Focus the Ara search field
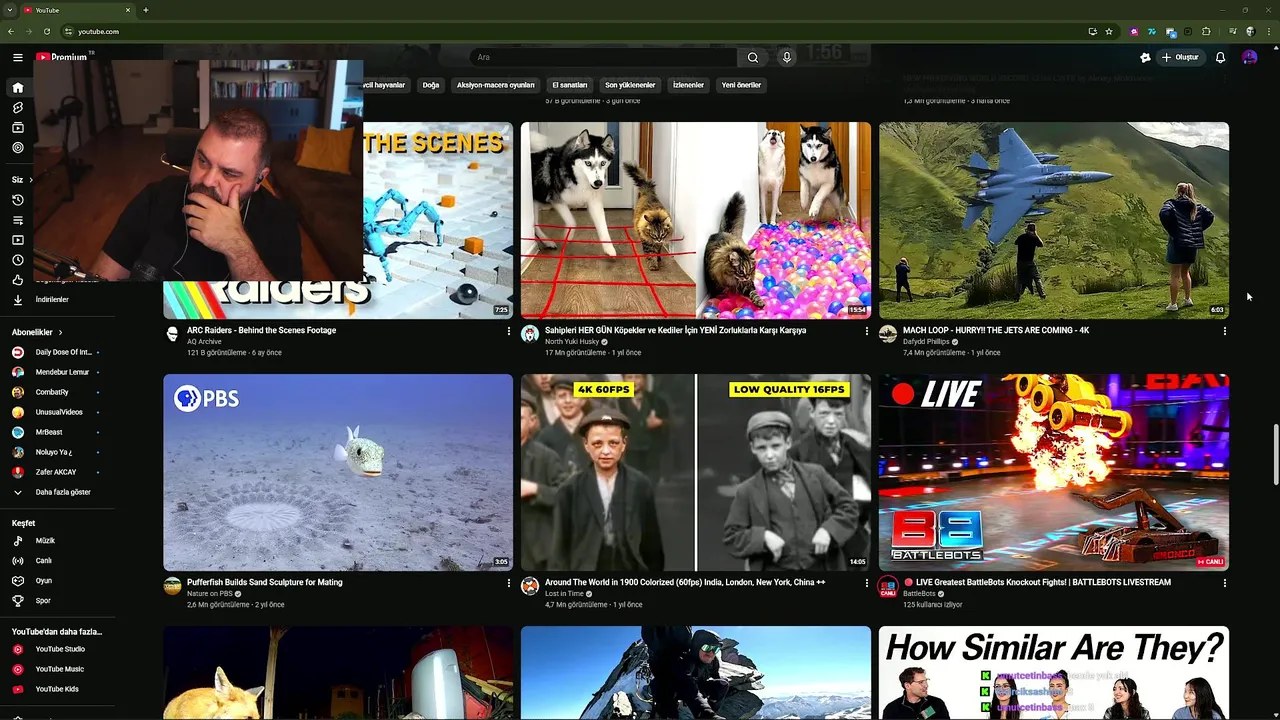Screen dimensions: 1280x720 [602, 58]
